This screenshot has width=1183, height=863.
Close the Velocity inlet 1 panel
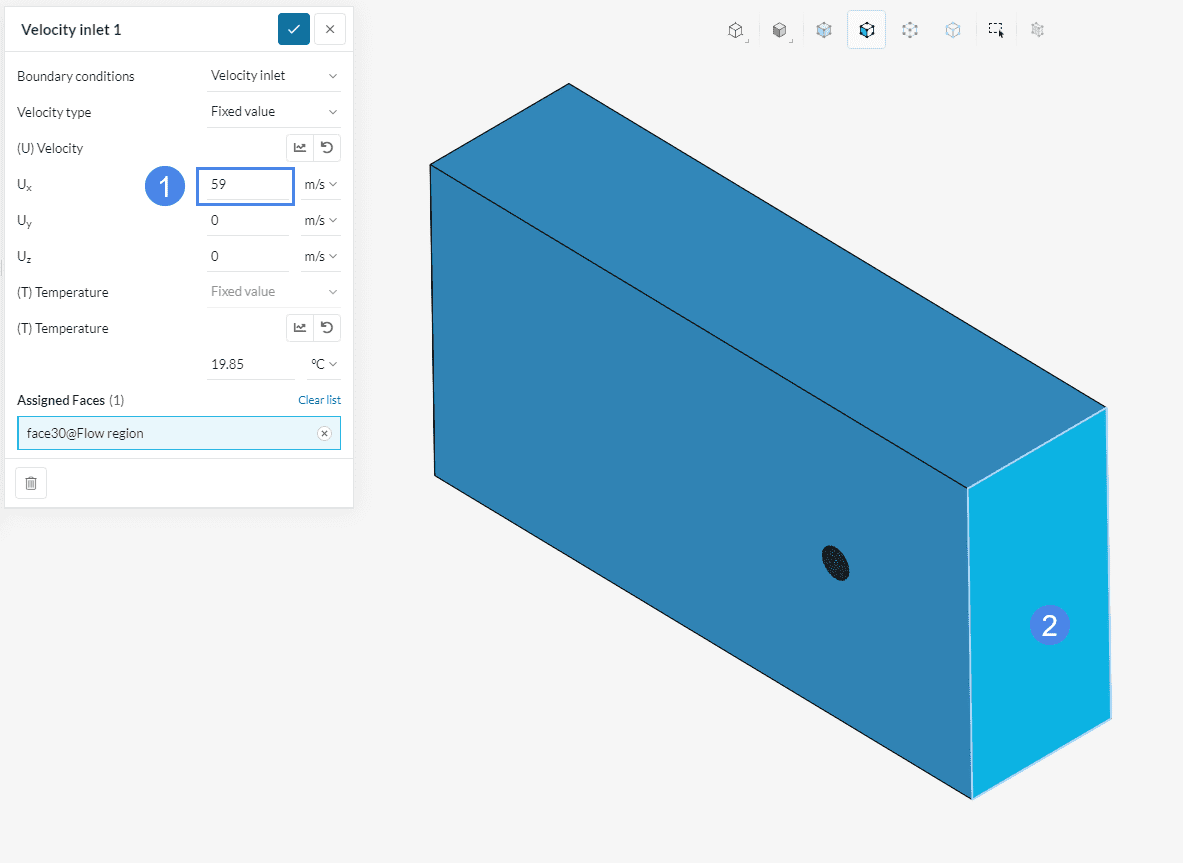(x=330, y=29)
